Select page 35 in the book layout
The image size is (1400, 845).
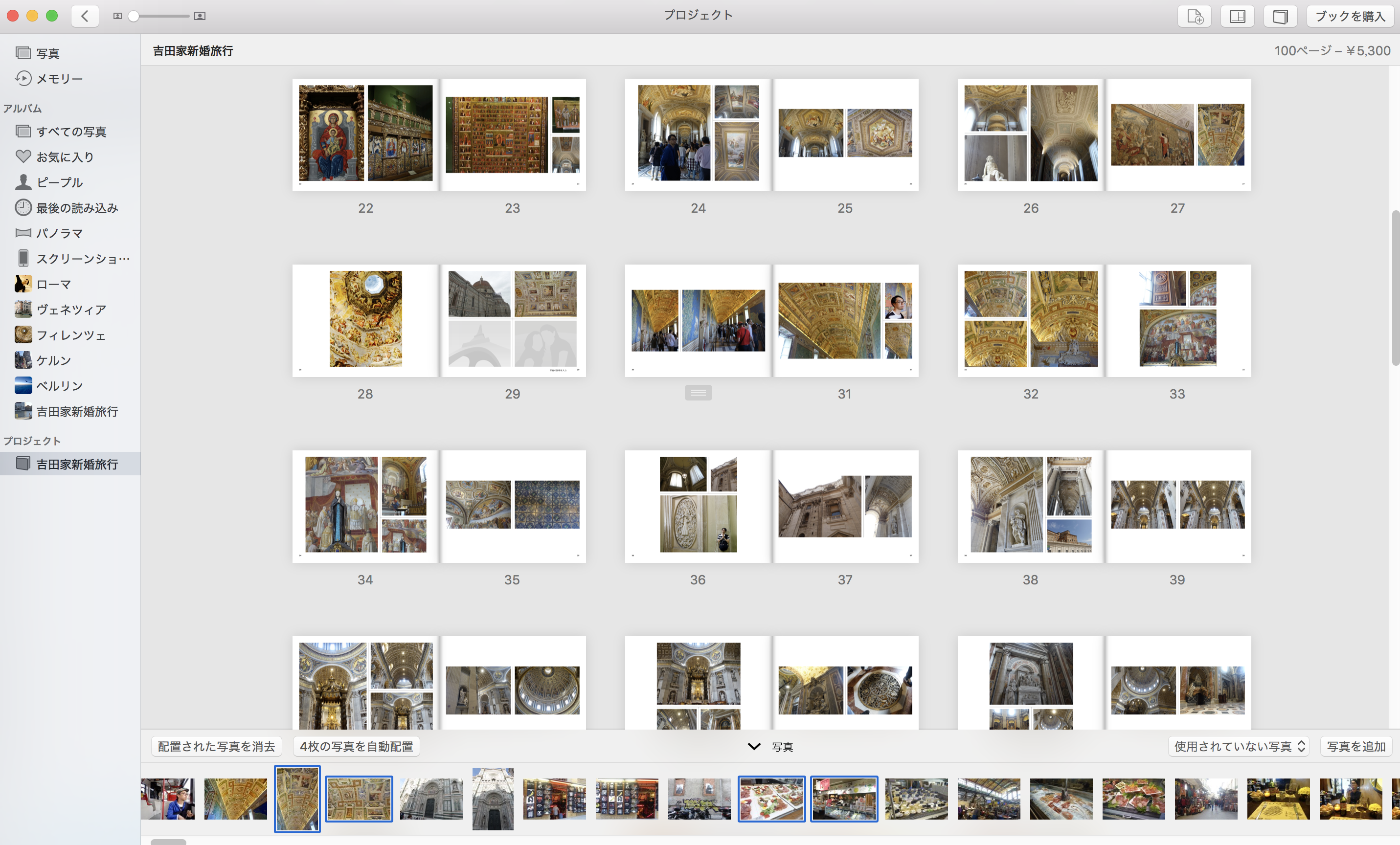tap(513, 506)
